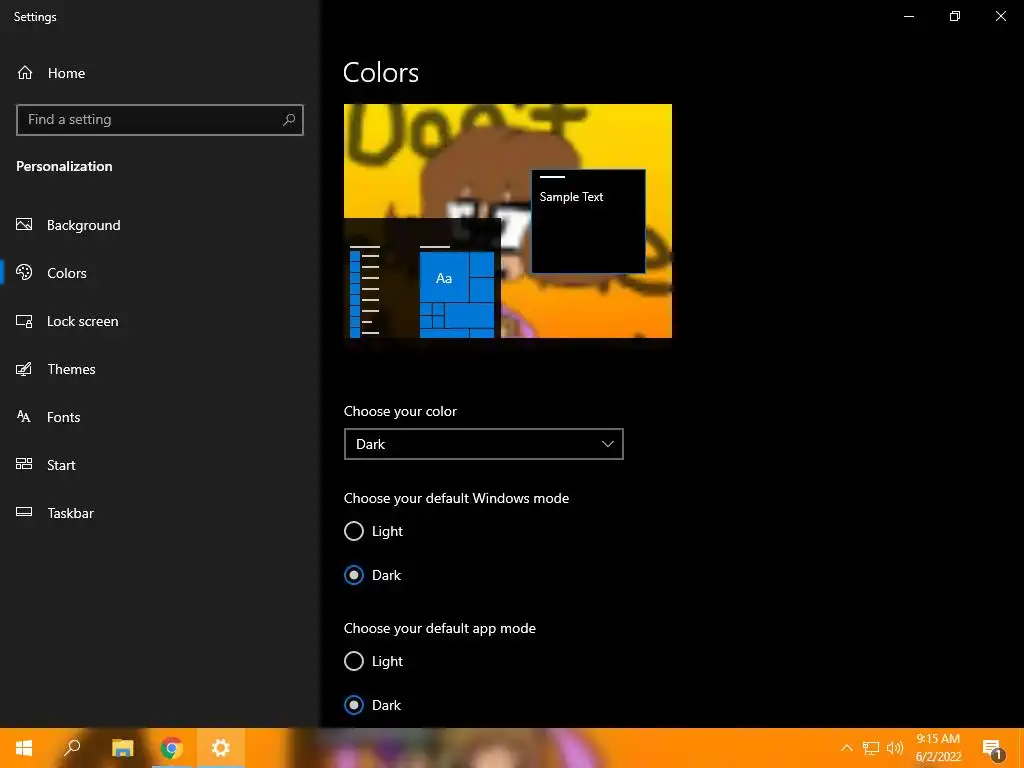
Task: Click the Personalization heading
Action: click(x=64, y=166)
